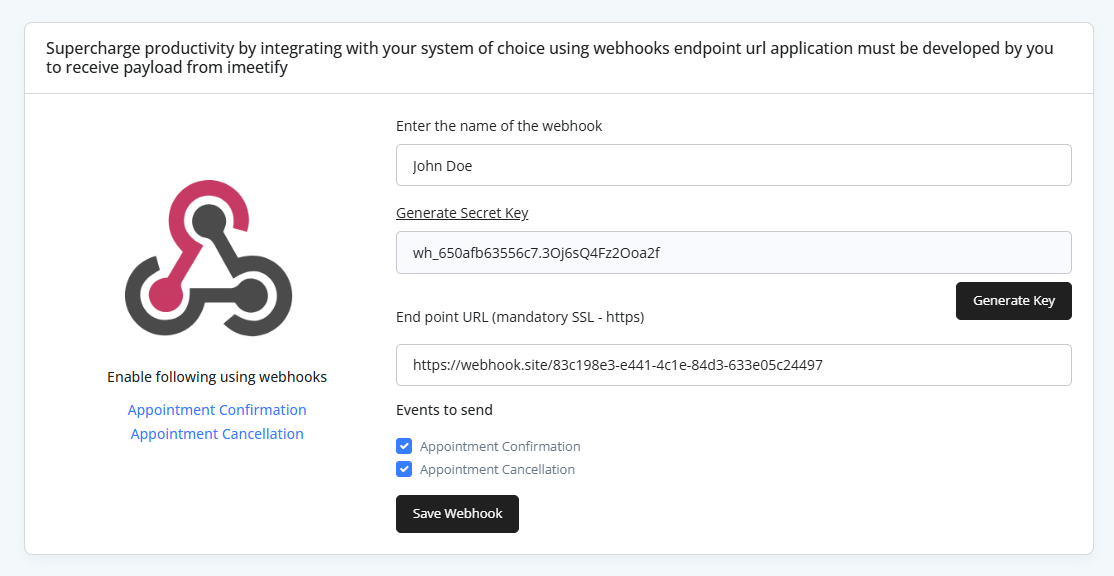
Task: Click the 'Enable following using webhooks' caption
Action: pyautogui.click(x=217, y=377)
